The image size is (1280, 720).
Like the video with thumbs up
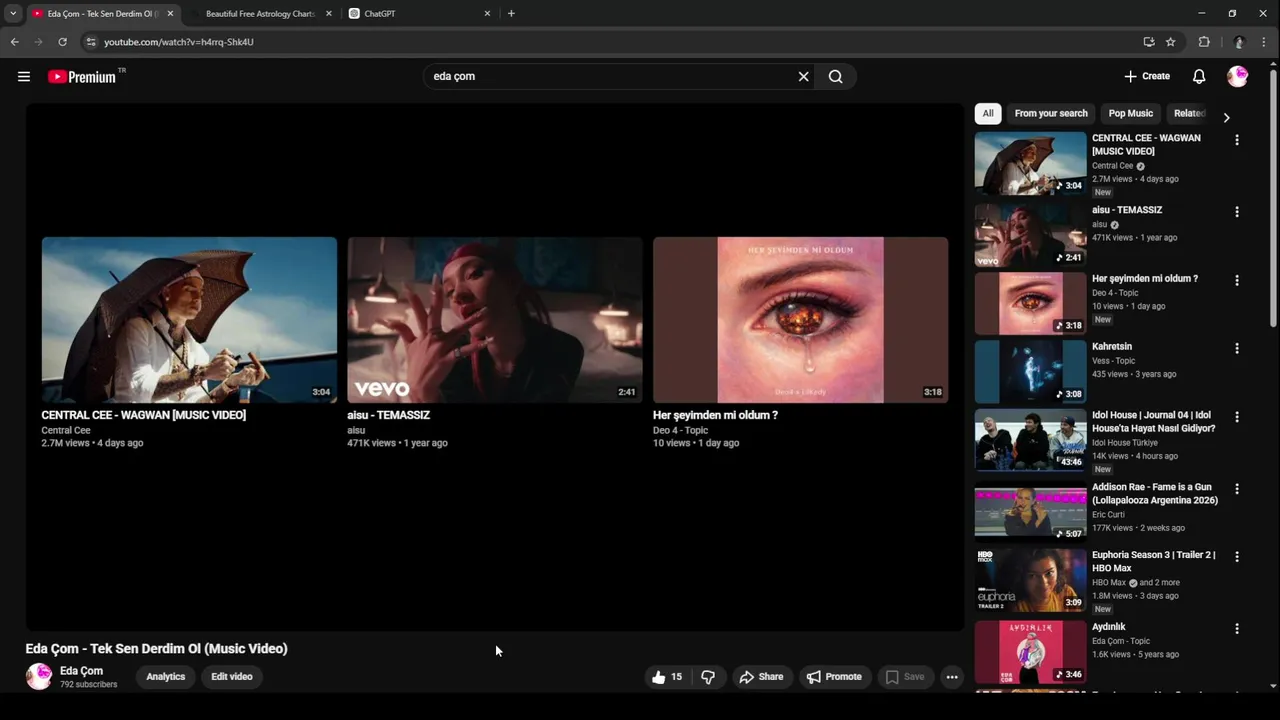click(667, 677)
